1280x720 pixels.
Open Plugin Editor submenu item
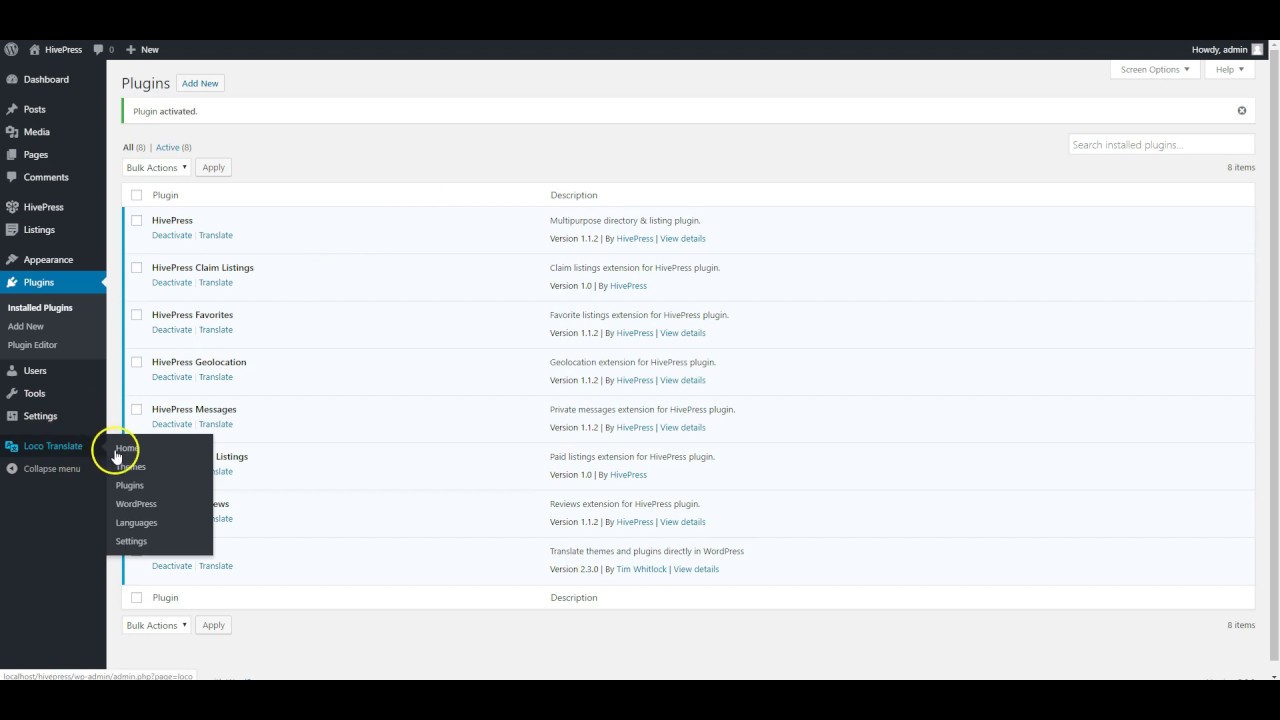[33, 345]
